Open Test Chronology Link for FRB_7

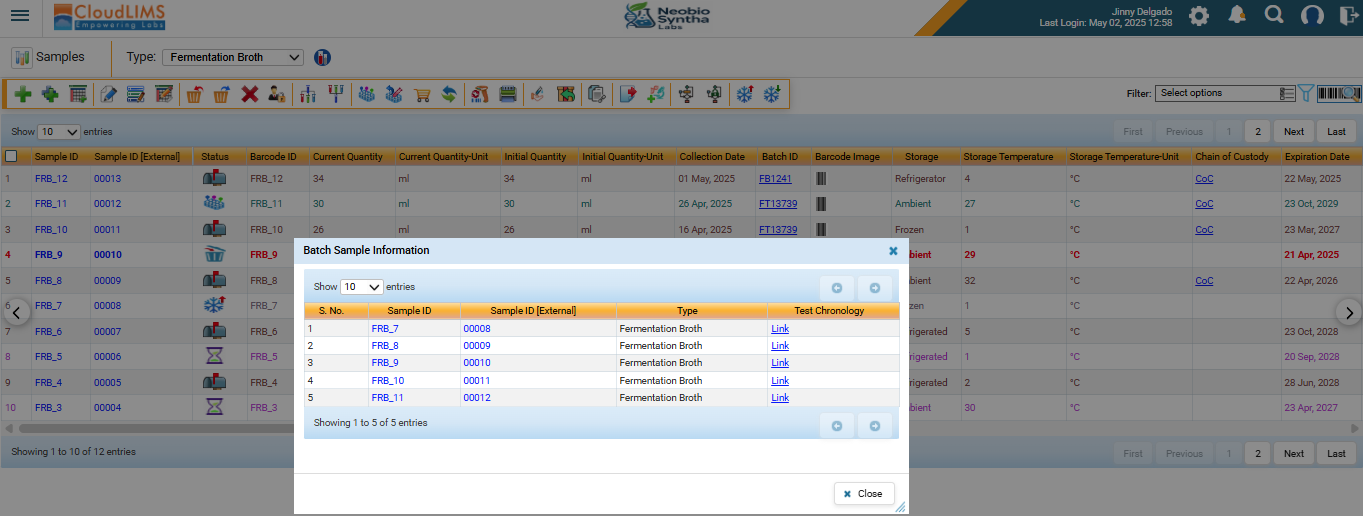[x=780, y=329]
